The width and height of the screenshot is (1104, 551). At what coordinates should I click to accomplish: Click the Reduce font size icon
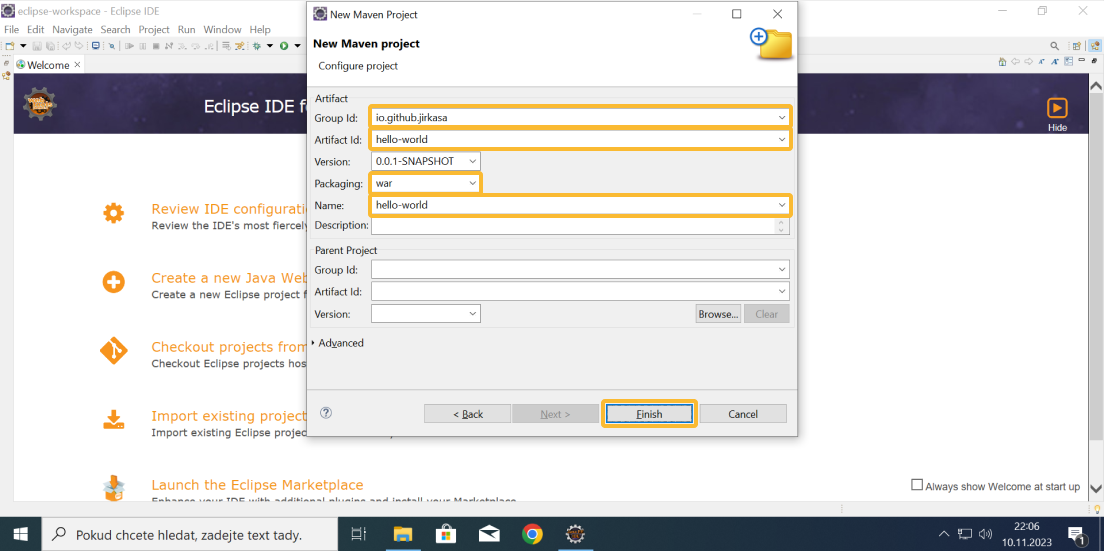coord(1041,61)
